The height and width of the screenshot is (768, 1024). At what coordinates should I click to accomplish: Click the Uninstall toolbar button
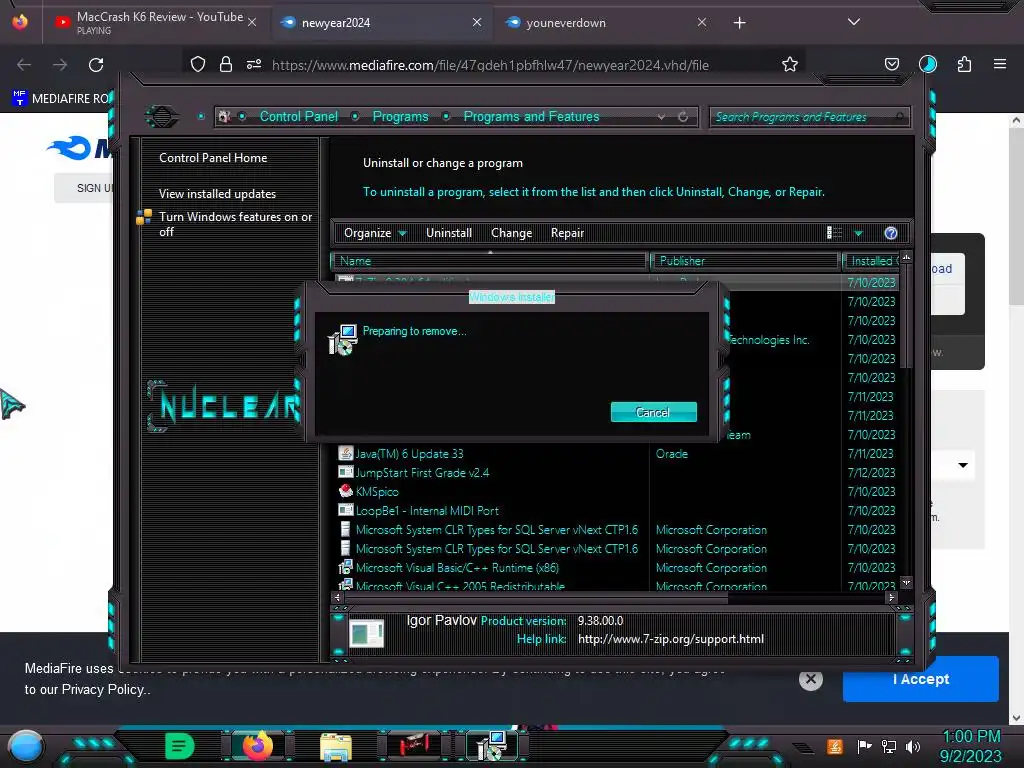pyautogui.click(x=449, y=233)
